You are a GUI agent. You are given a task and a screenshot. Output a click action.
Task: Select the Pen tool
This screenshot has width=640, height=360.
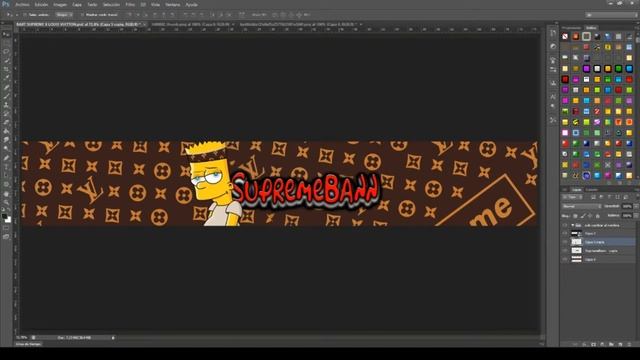pos(6,158)
